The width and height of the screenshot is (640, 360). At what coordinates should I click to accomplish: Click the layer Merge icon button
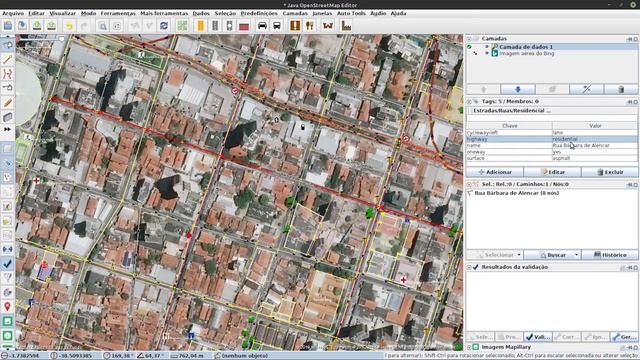point(552,89)
